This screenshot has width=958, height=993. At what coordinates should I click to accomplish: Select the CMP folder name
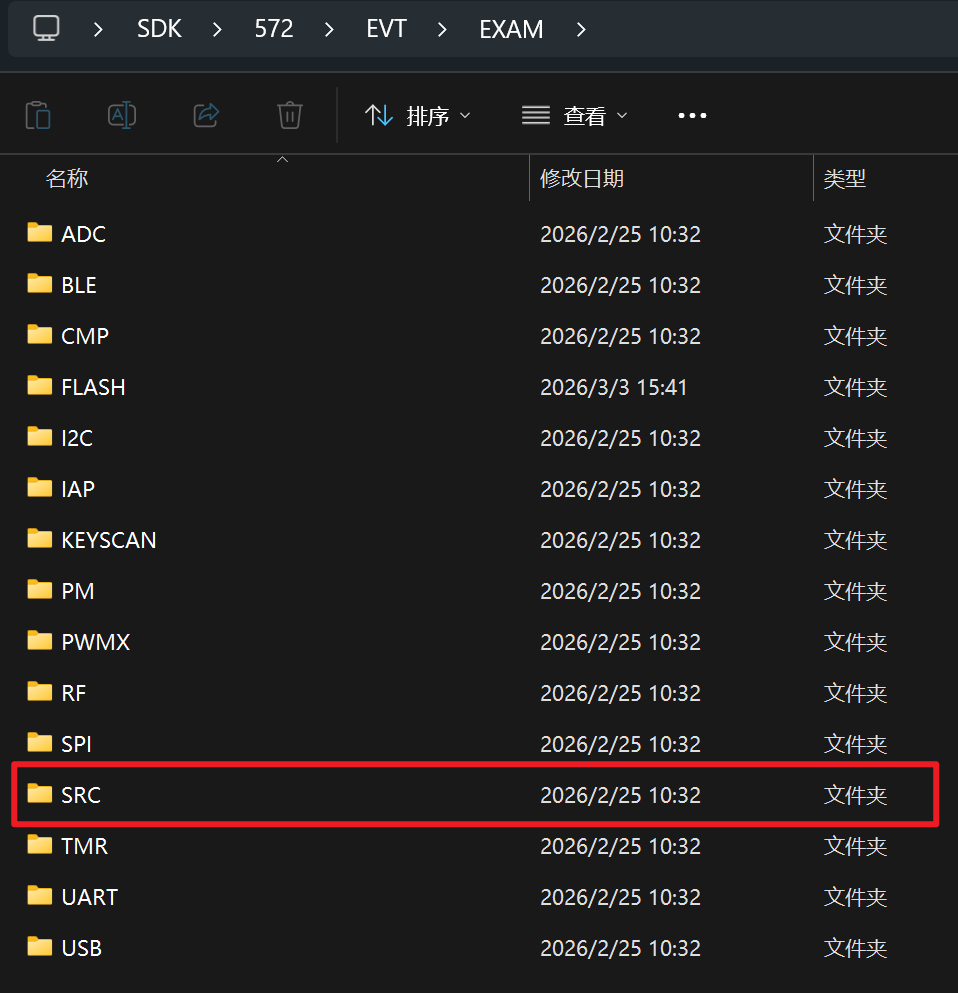(85, 336)
